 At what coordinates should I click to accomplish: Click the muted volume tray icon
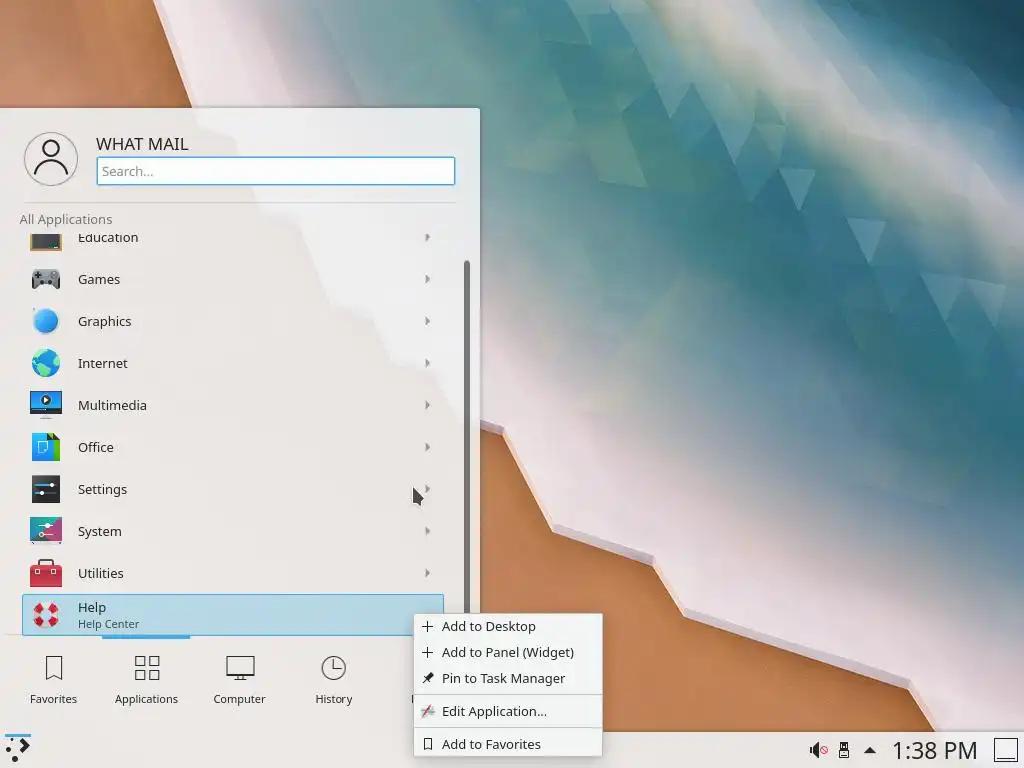(819, 750)
